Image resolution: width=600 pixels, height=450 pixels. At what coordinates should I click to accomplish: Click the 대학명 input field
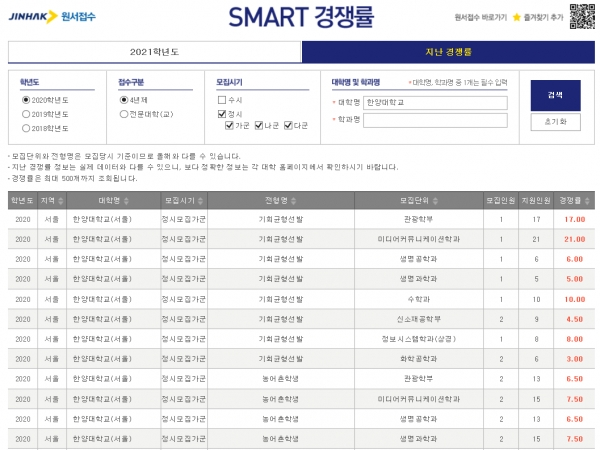(x=436, y=102)
